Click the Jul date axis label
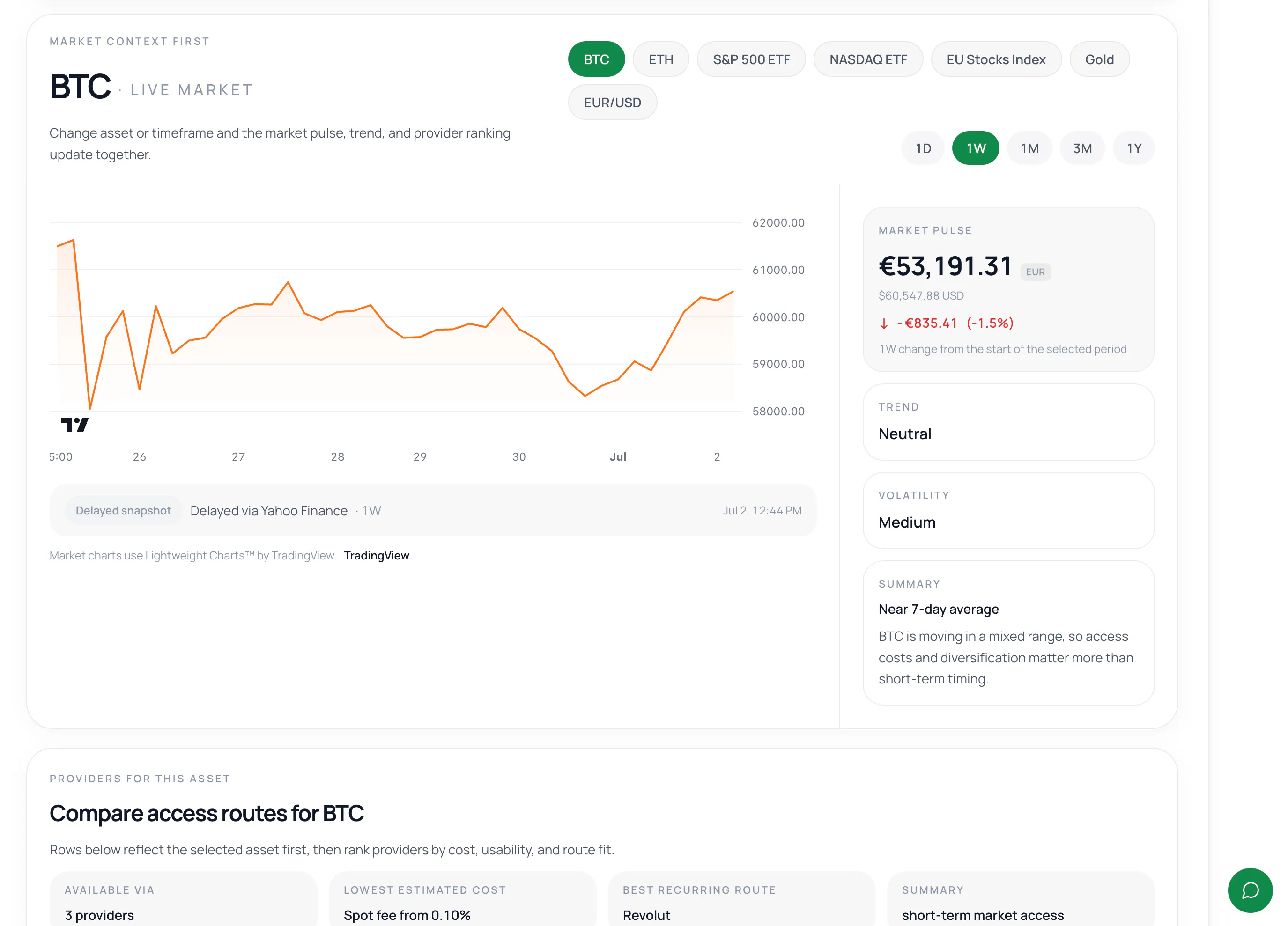 pyautogui.click(x=618, y=456)
